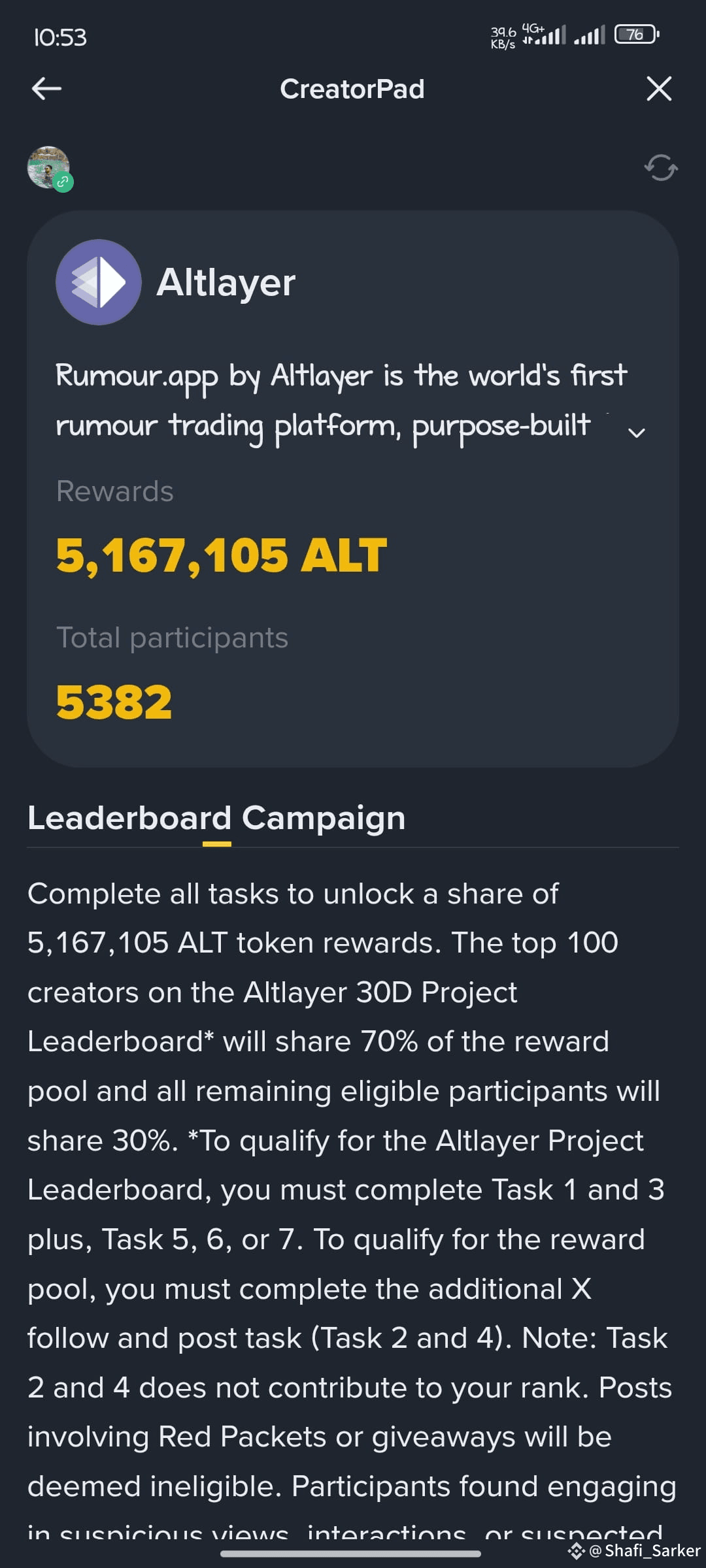Tap the bottom navigation gesture bar
Screen dimensions: 706x1568
[351, 1554]
